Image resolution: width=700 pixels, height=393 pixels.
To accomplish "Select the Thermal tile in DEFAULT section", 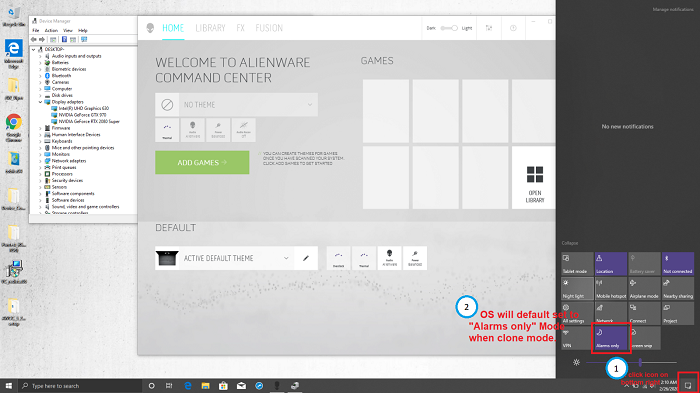I will 364,258.
